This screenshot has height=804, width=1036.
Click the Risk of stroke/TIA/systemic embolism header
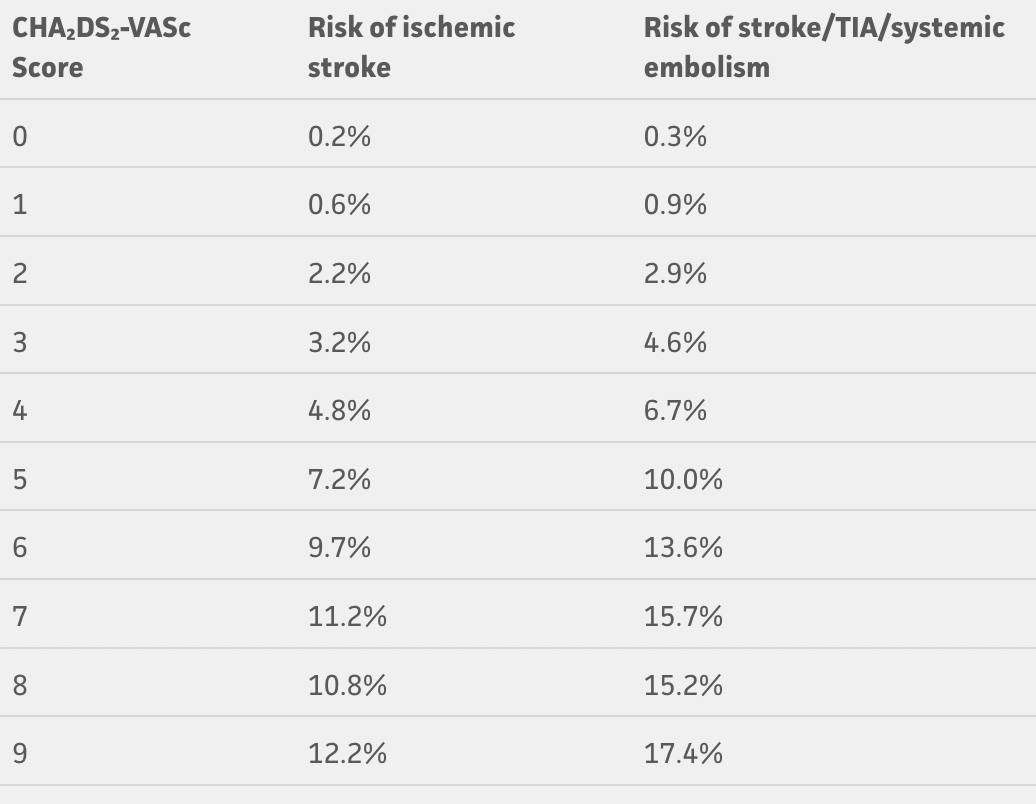824,47
